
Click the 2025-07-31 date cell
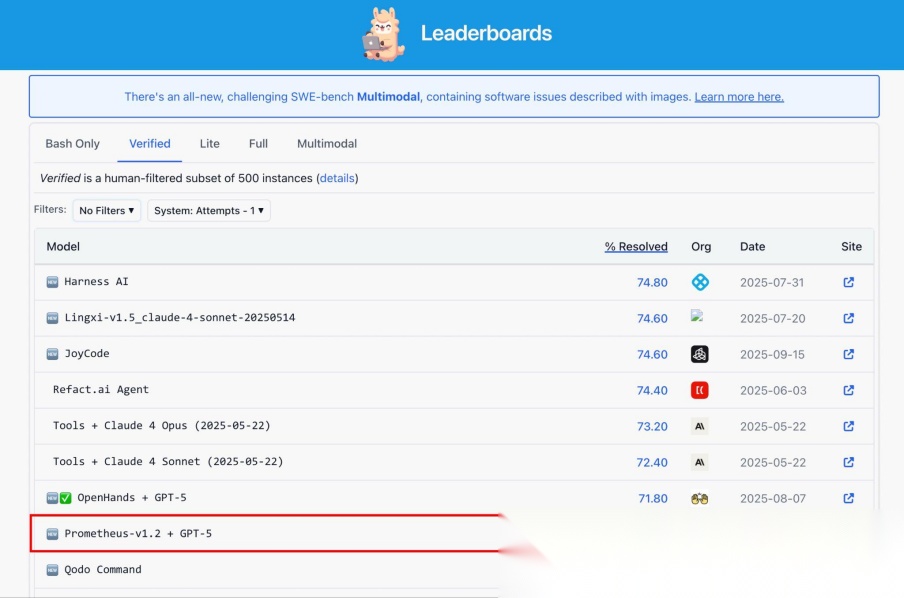pos(772,283)
